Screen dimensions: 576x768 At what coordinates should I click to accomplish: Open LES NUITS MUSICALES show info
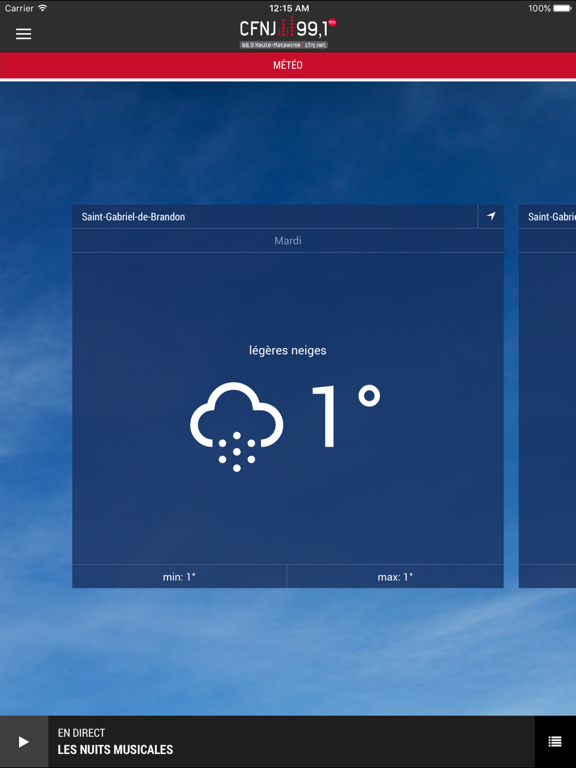(116, 749)
